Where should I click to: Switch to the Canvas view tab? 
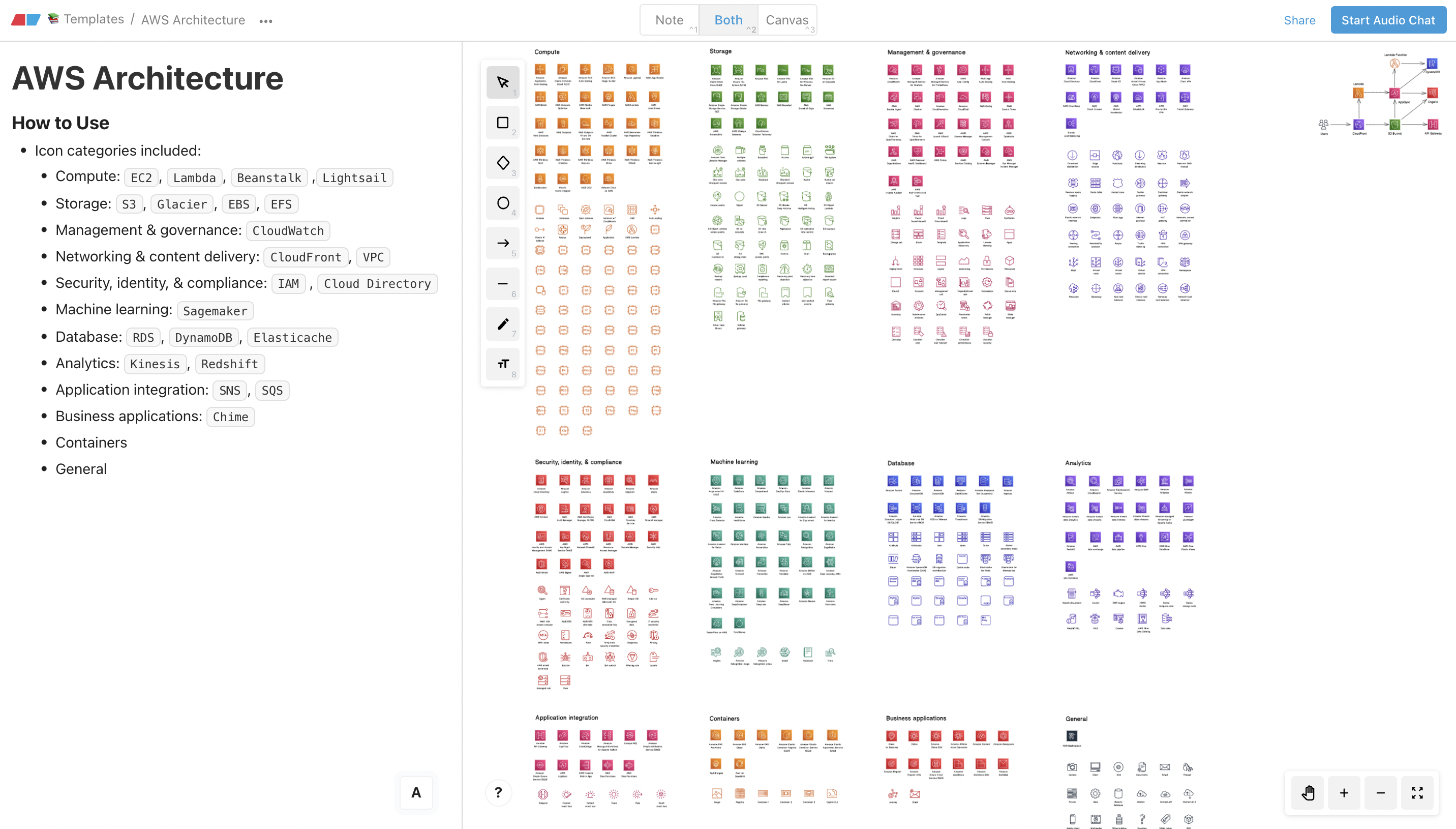[787, 19]
